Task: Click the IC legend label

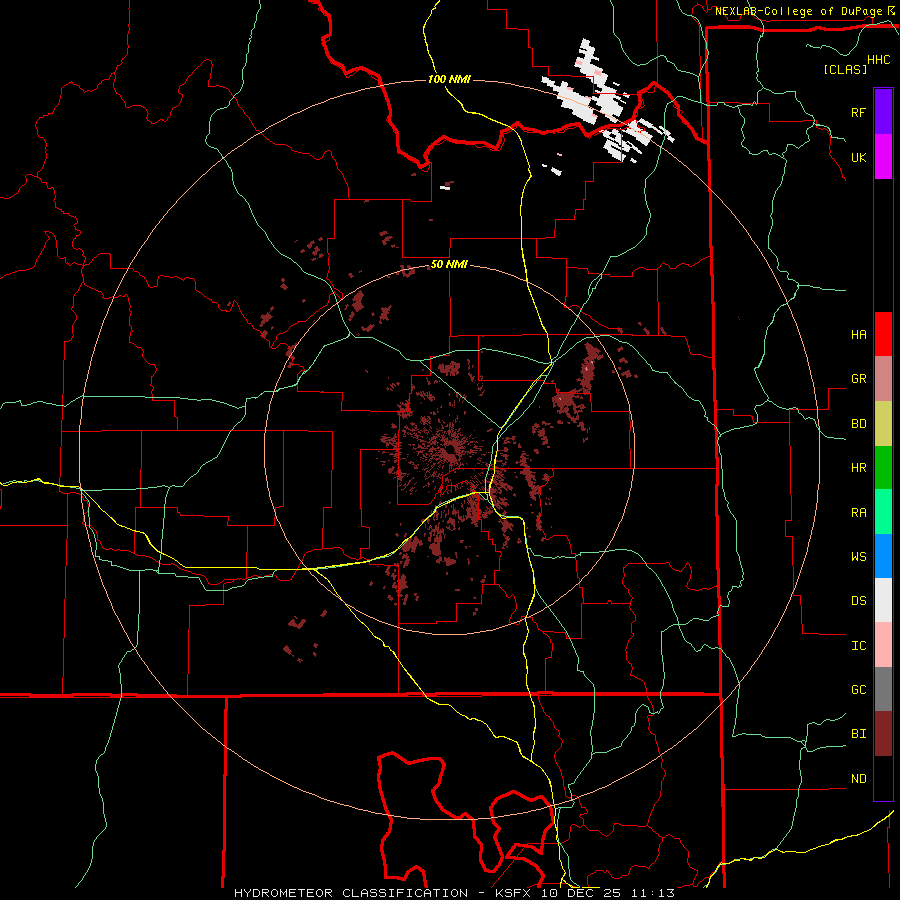Action: (x=858, y=646)
